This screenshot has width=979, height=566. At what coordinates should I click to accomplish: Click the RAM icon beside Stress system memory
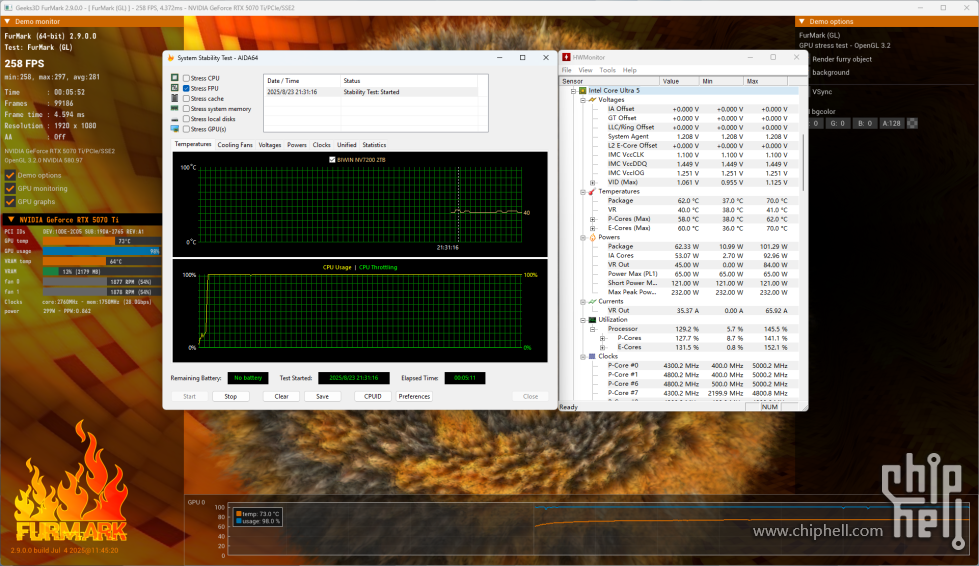pyautogui.click(x=175, y=109)
